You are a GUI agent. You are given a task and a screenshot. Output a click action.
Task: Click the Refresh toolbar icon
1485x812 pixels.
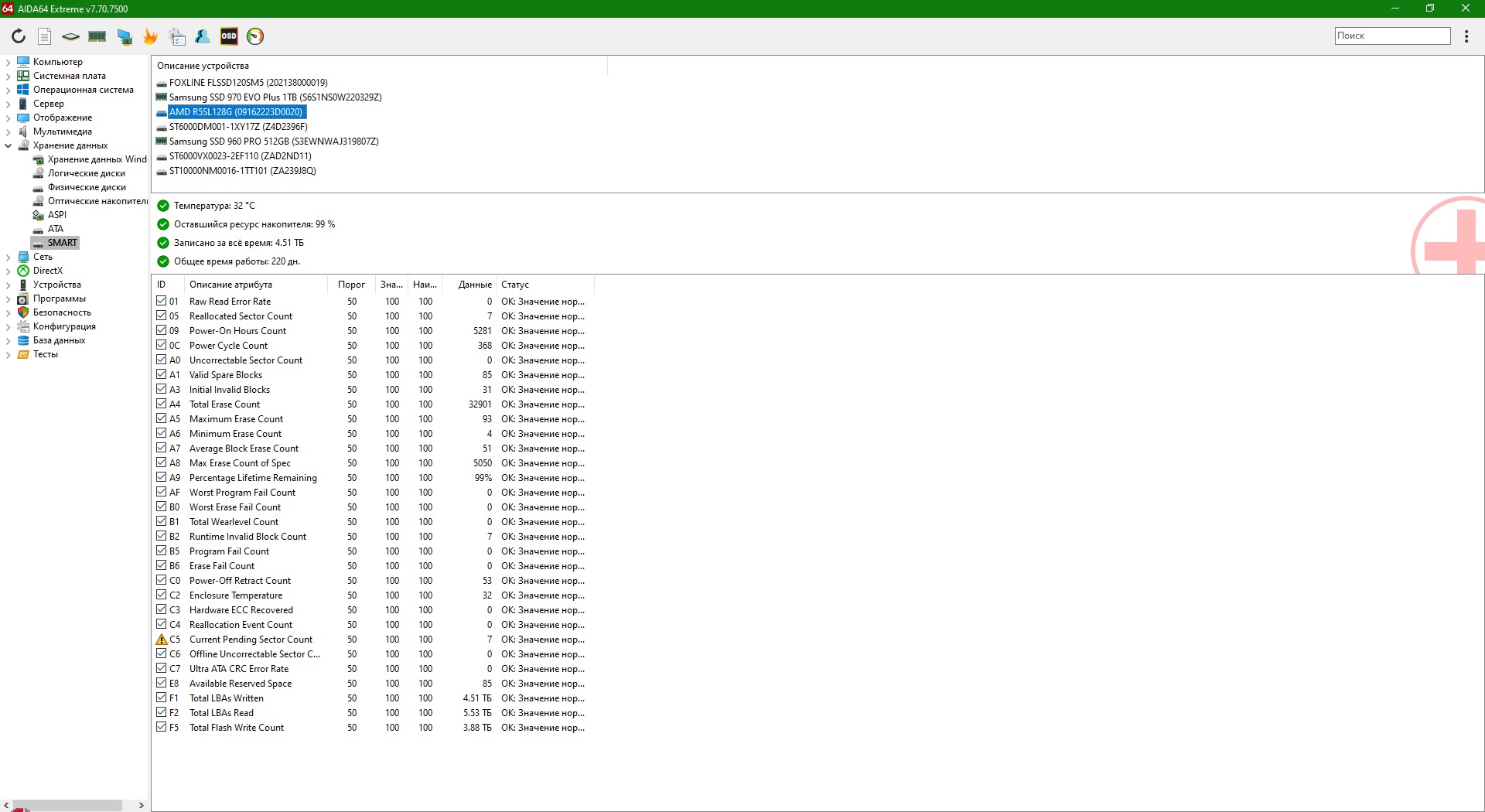[19, 36]
